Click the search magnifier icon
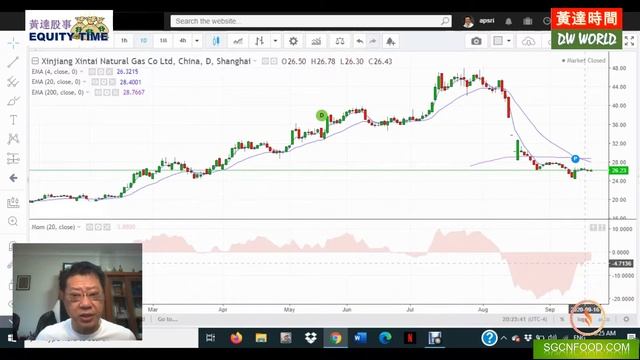Viewport: 640px width, 360px height. tap(445, 21)
